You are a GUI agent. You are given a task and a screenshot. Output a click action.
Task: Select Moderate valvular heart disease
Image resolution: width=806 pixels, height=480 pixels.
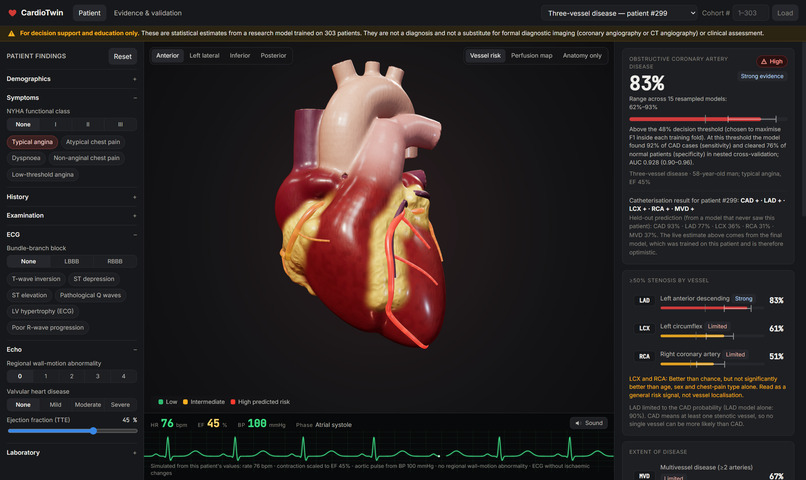pos(88,405)
